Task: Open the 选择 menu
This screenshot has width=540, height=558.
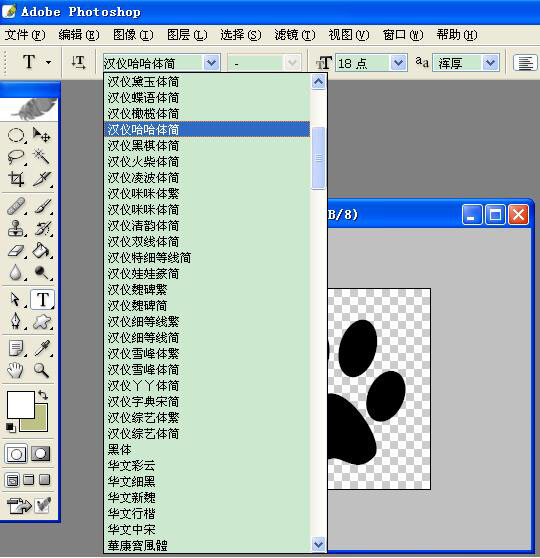Action: pos(241,35)
